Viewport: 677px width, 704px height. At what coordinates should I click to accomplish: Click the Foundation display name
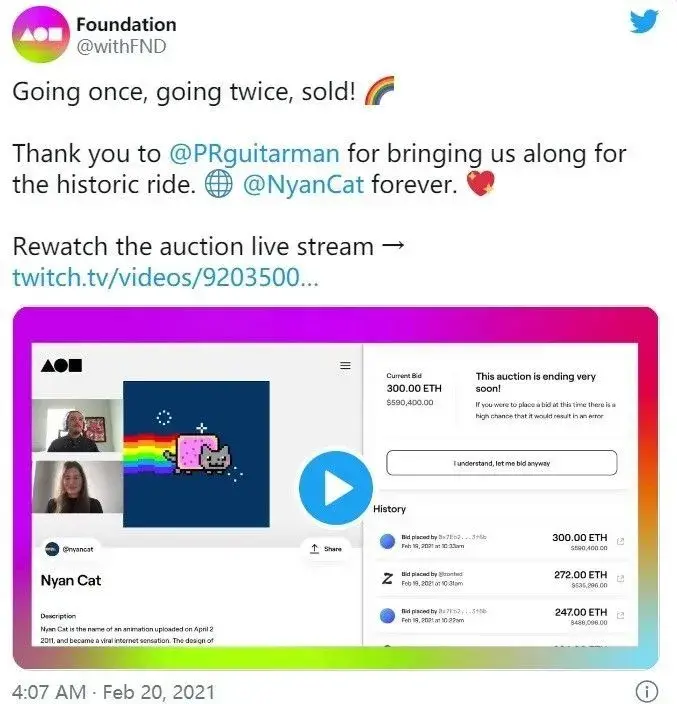click(x=126, y=25)
